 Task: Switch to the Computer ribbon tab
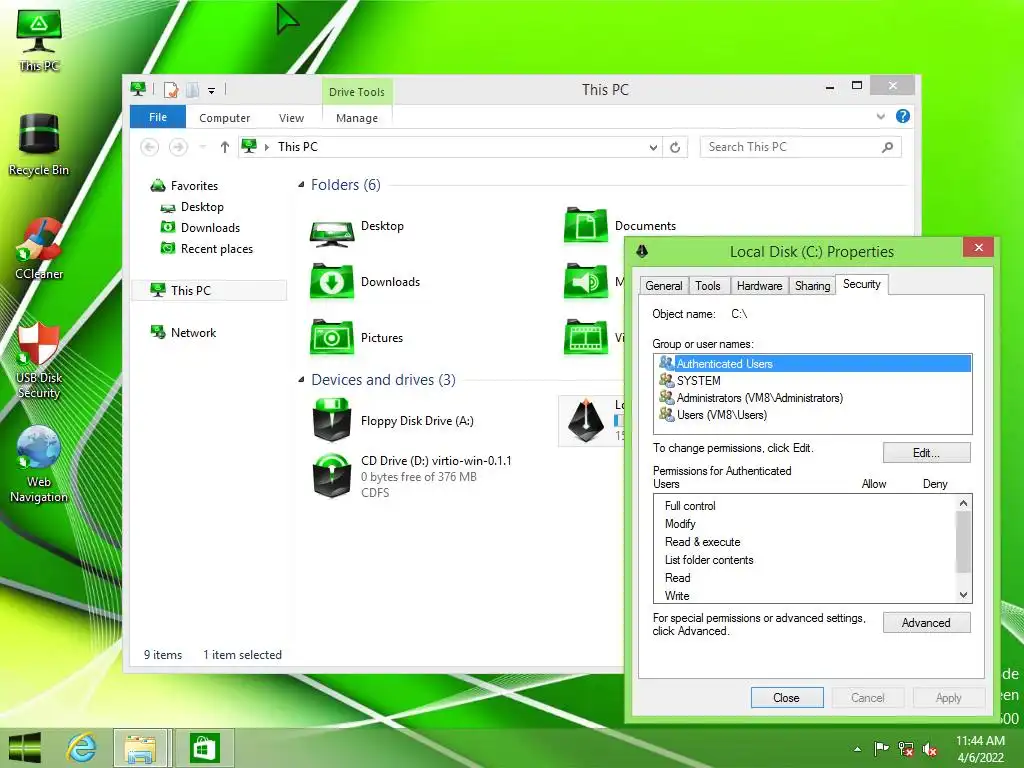click(225, 118)
